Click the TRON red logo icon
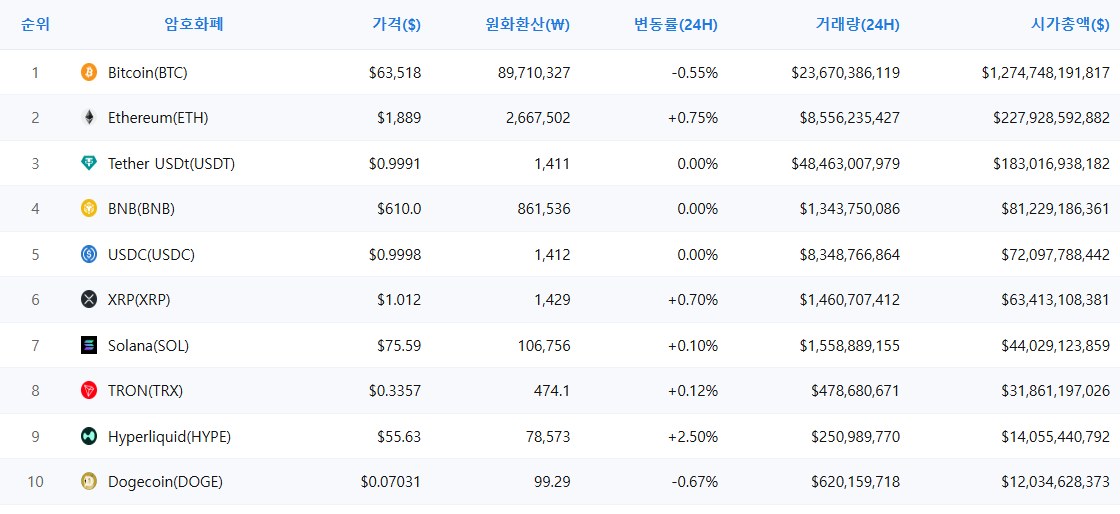 coord(89,390)
